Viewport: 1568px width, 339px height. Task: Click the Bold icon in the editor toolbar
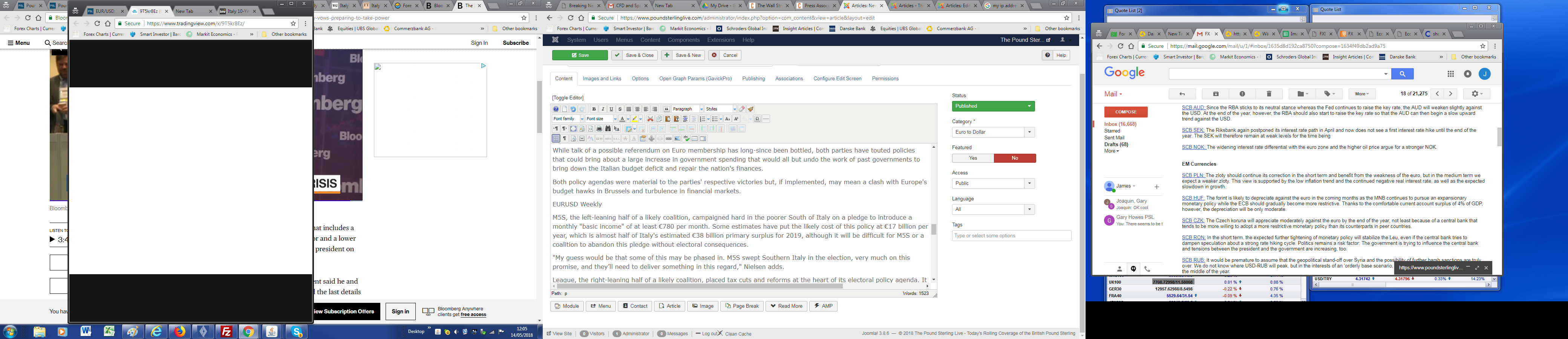click(594, 110)
